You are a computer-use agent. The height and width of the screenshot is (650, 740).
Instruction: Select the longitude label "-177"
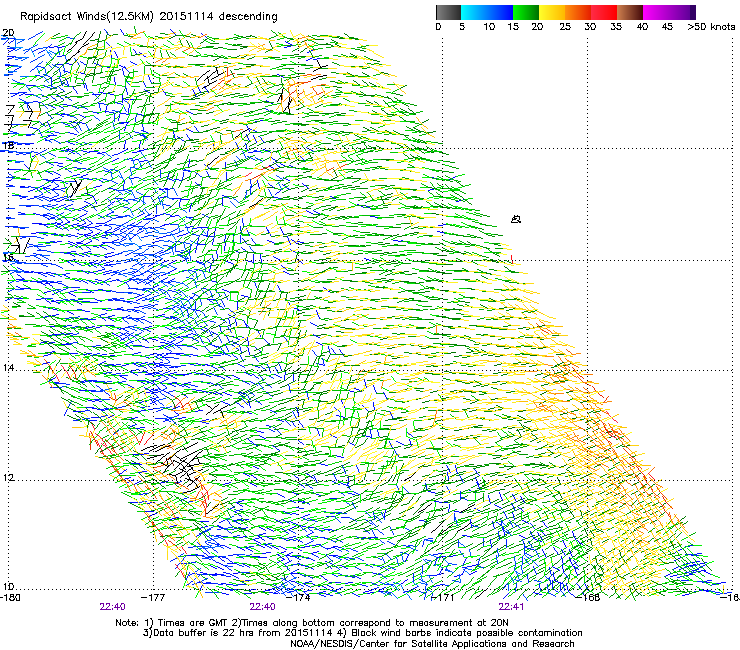[153, 598]
